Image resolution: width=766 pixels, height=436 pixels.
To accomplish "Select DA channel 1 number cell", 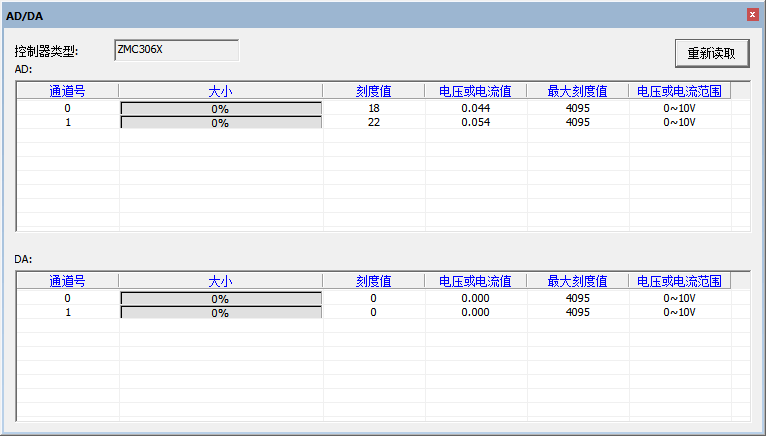I will tap(68, 312).
